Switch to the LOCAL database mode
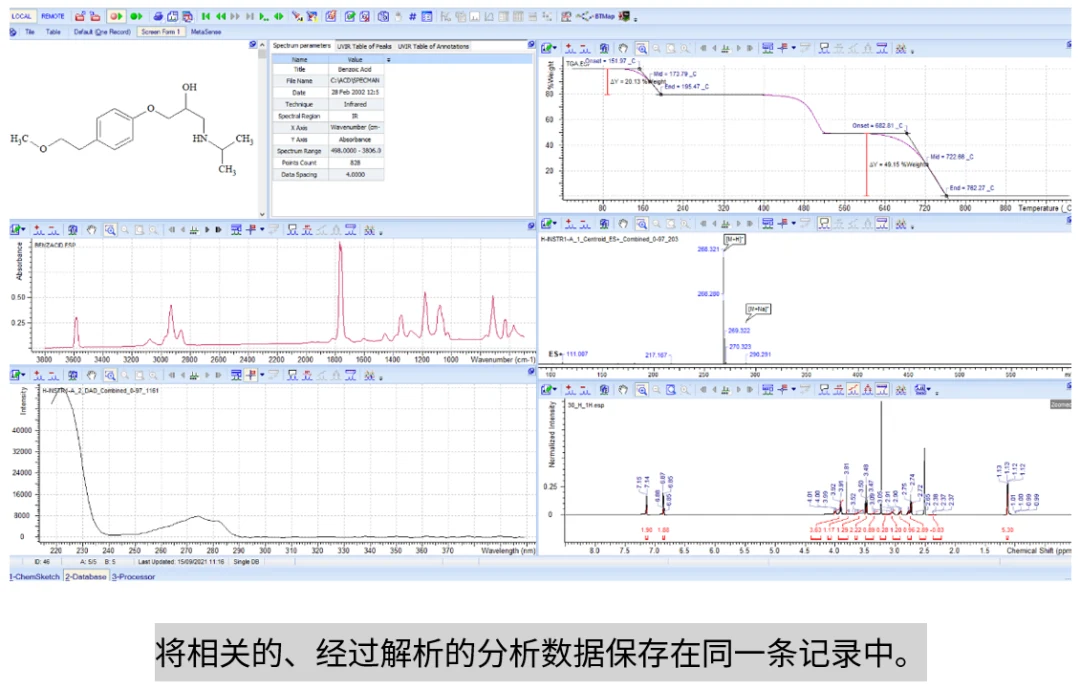Screen dimensions: 1080x689 click(x=21, y=16)
